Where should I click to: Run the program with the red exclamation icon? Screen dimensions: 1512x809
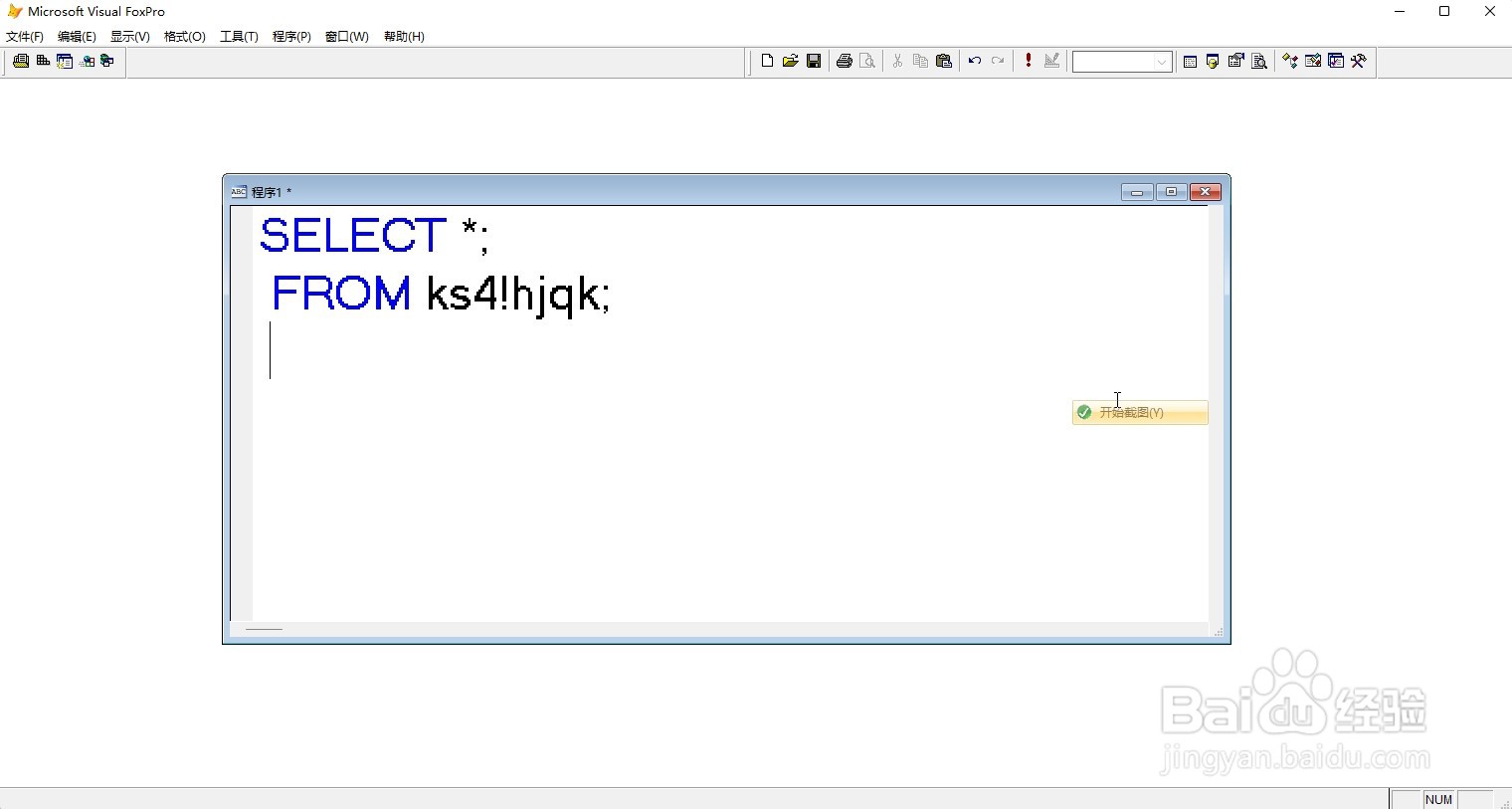(1029, 62)
